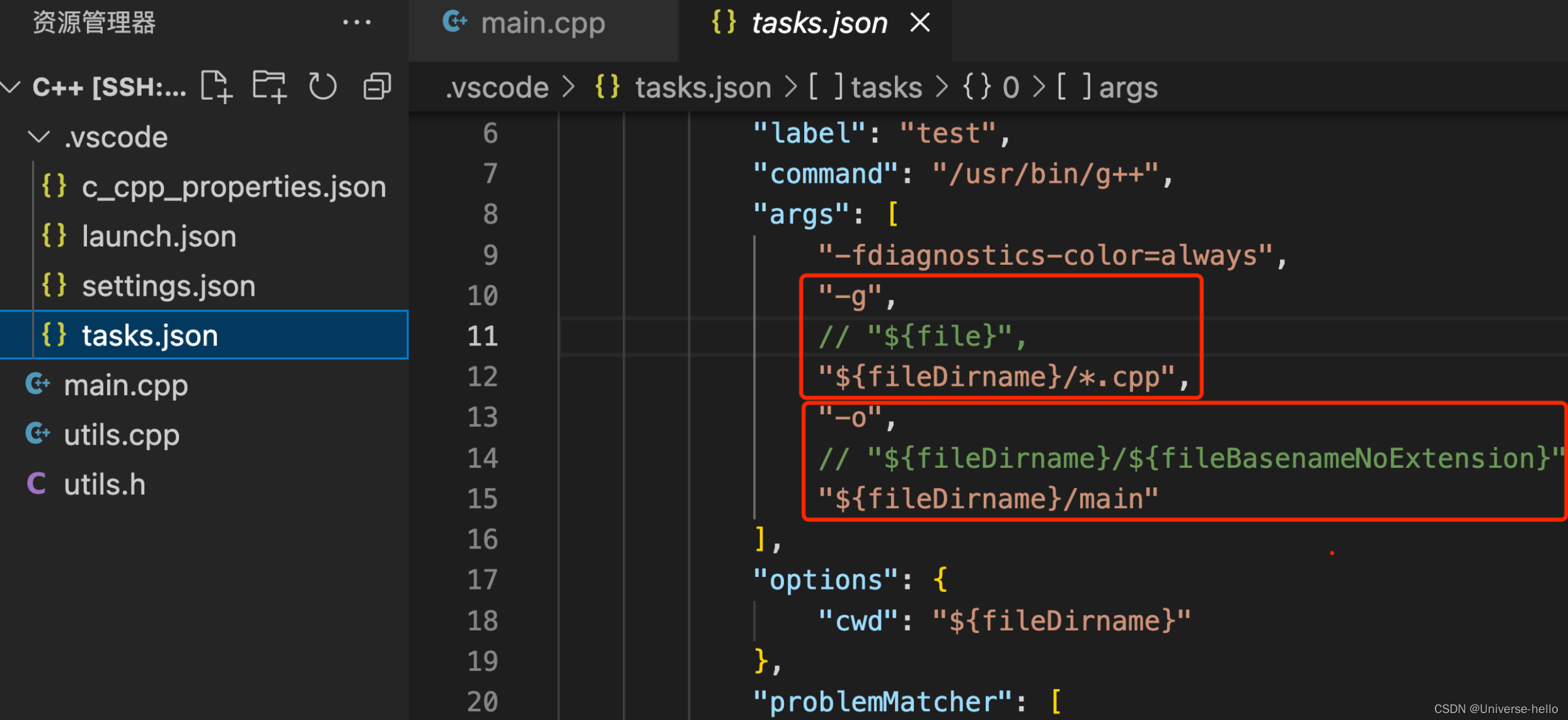Open the explorer more actions ellipsis
1568x720 pixels.
coord(357,23)
